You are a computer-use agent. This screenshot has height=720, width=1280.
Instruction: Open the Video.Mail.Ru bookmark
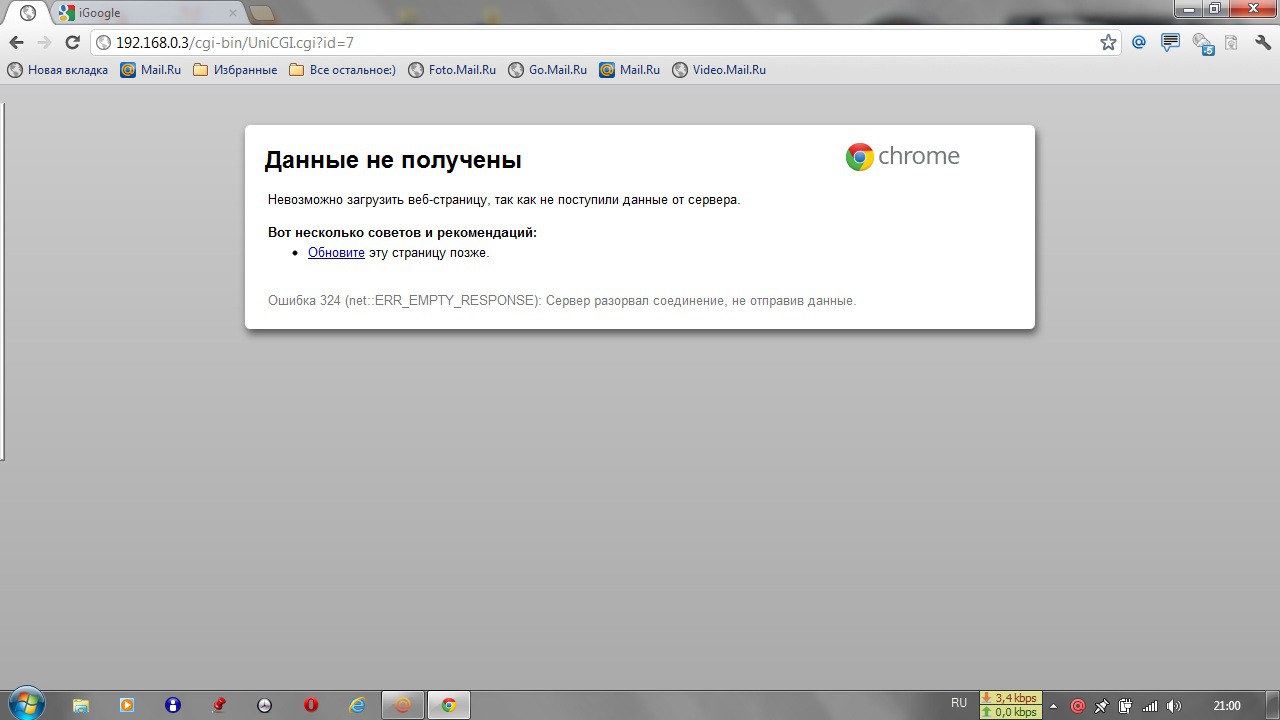(719, 70)
